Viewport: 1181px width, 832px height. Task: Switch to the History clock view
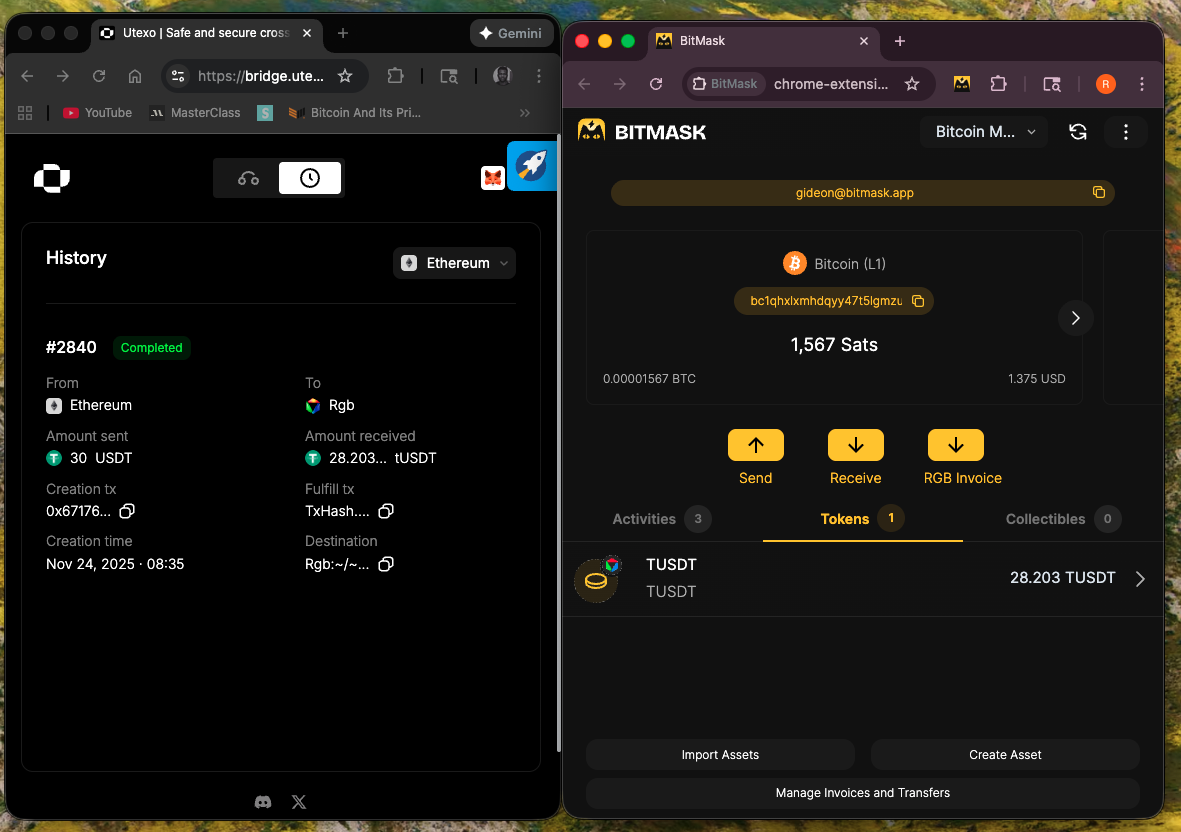point(310,178)
